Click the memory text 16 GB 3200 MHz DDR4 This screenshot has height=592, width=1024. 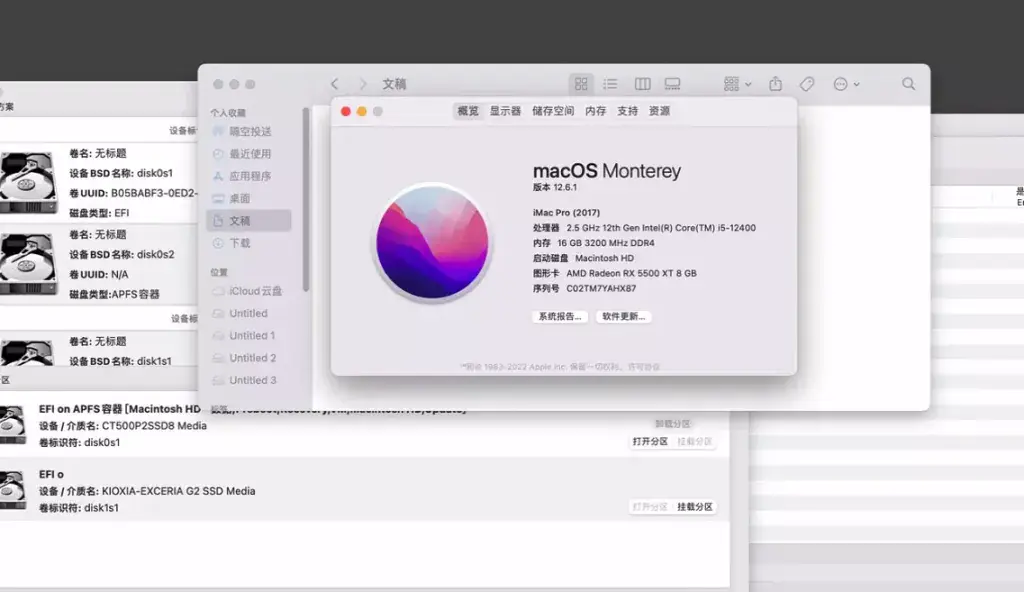pyautogui.click(x=605, y=243)
